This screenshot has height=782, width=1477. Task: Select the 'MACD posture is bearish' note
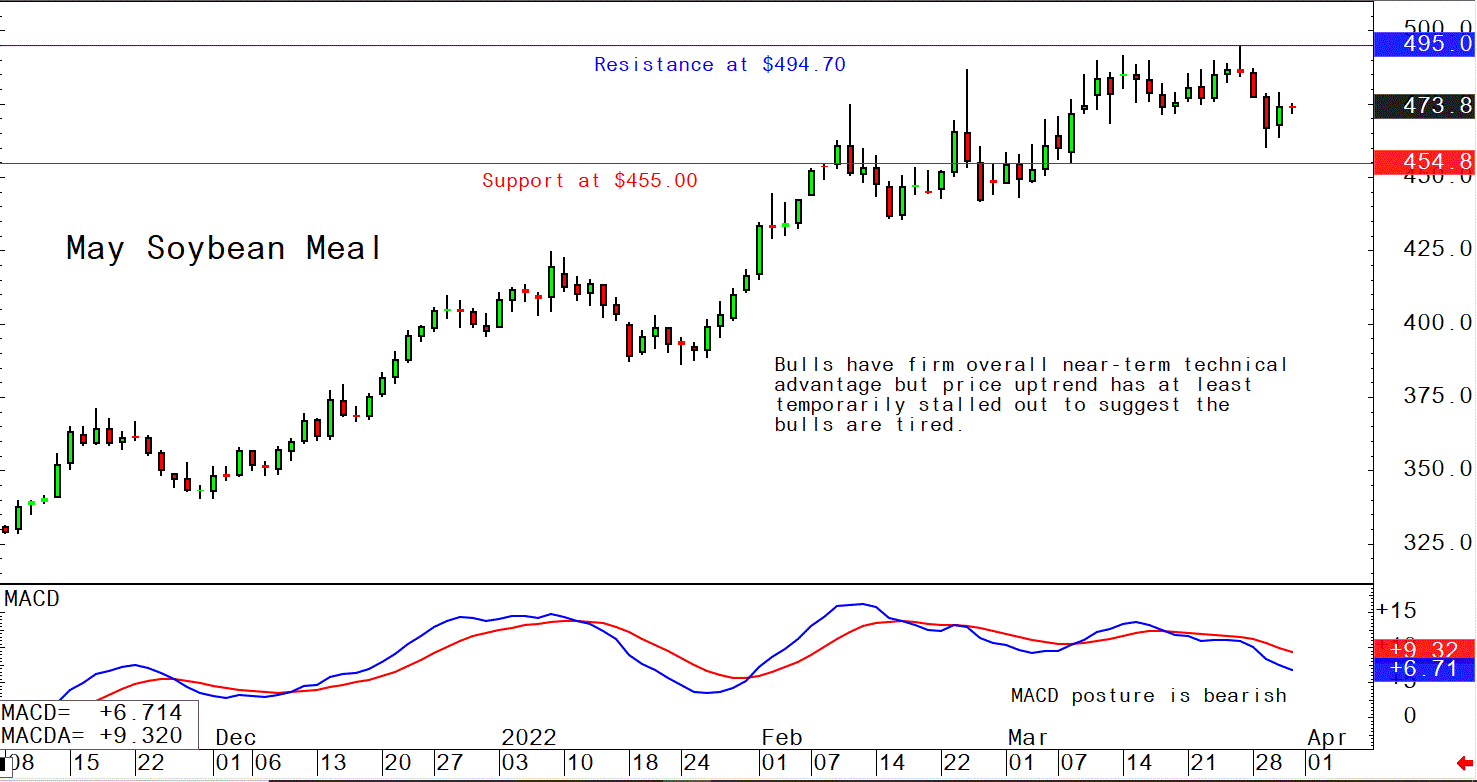pos(1148,696)
